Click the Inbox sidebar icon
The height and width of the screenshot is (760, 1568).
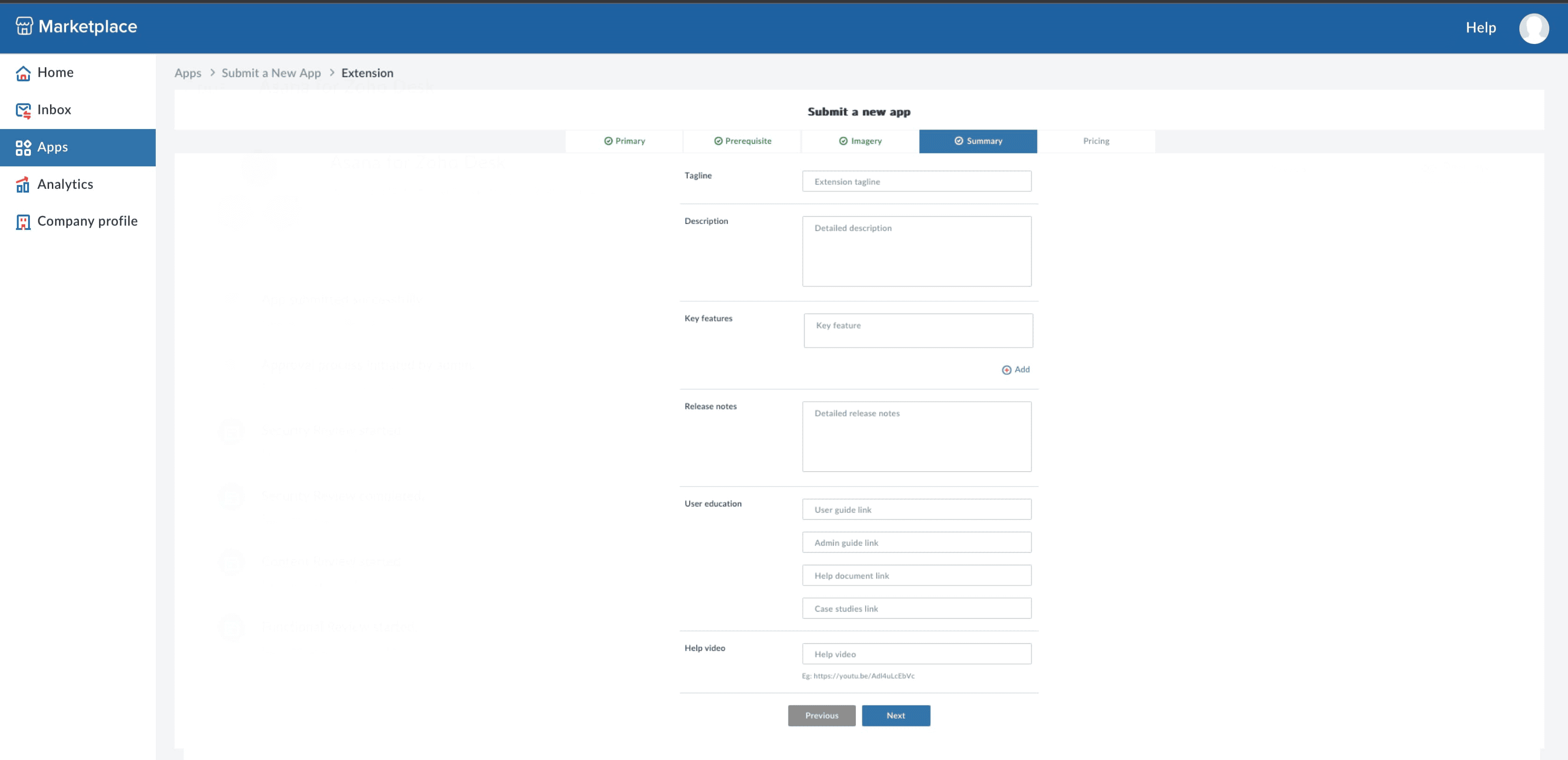pyautogui.click(x=23, y=109)
